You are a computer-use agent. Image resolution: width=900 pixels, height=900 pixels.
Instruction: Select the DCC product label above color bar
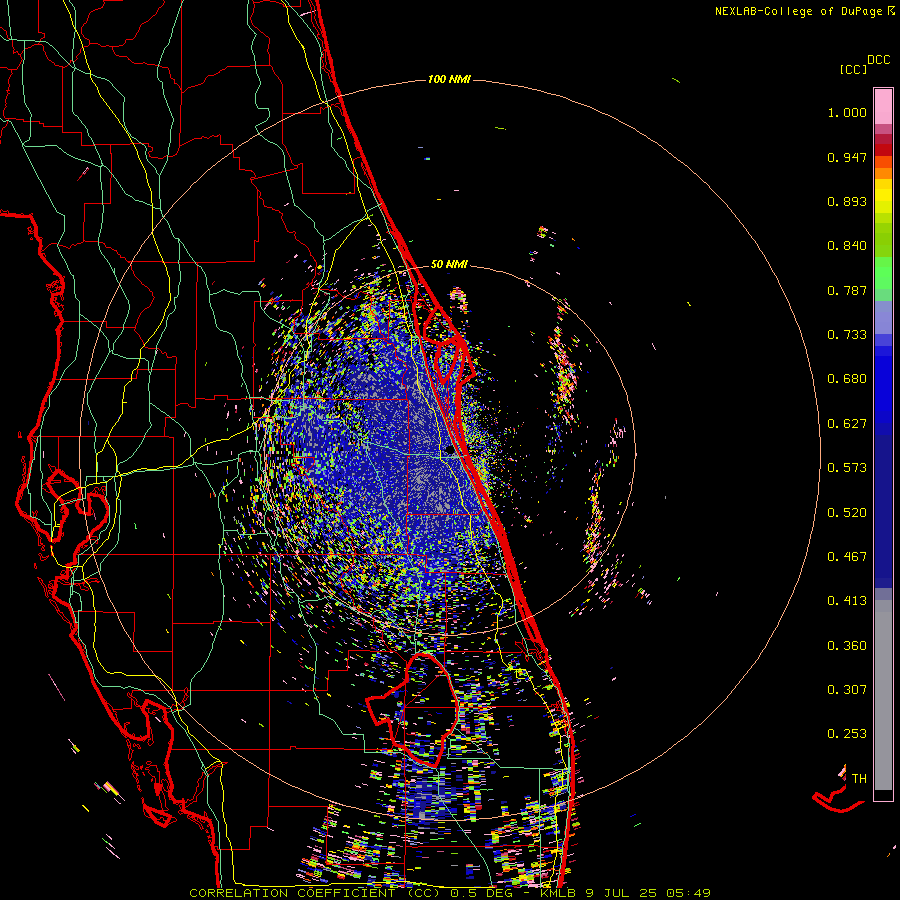[879, 60]
